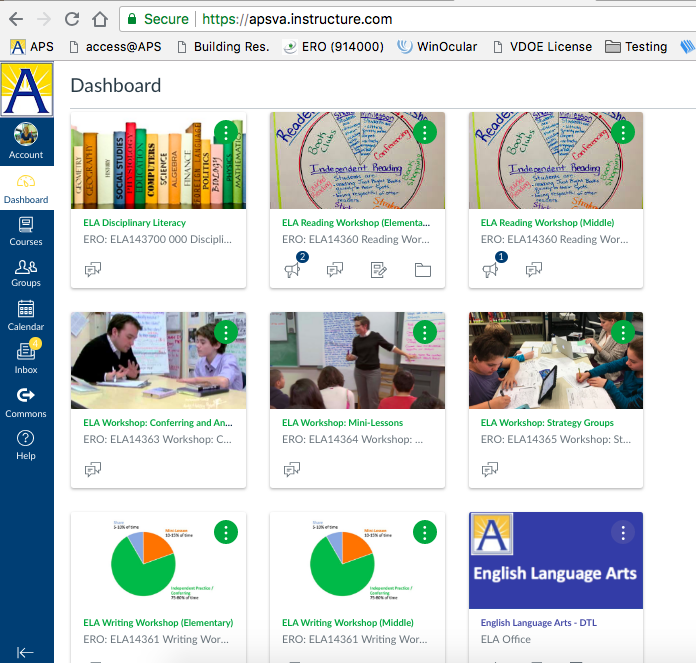Open discussions for ELA Reading Workshop Middle
This screenshot has width=696, height=663.
pyautogui.click(x=534, y=269)
